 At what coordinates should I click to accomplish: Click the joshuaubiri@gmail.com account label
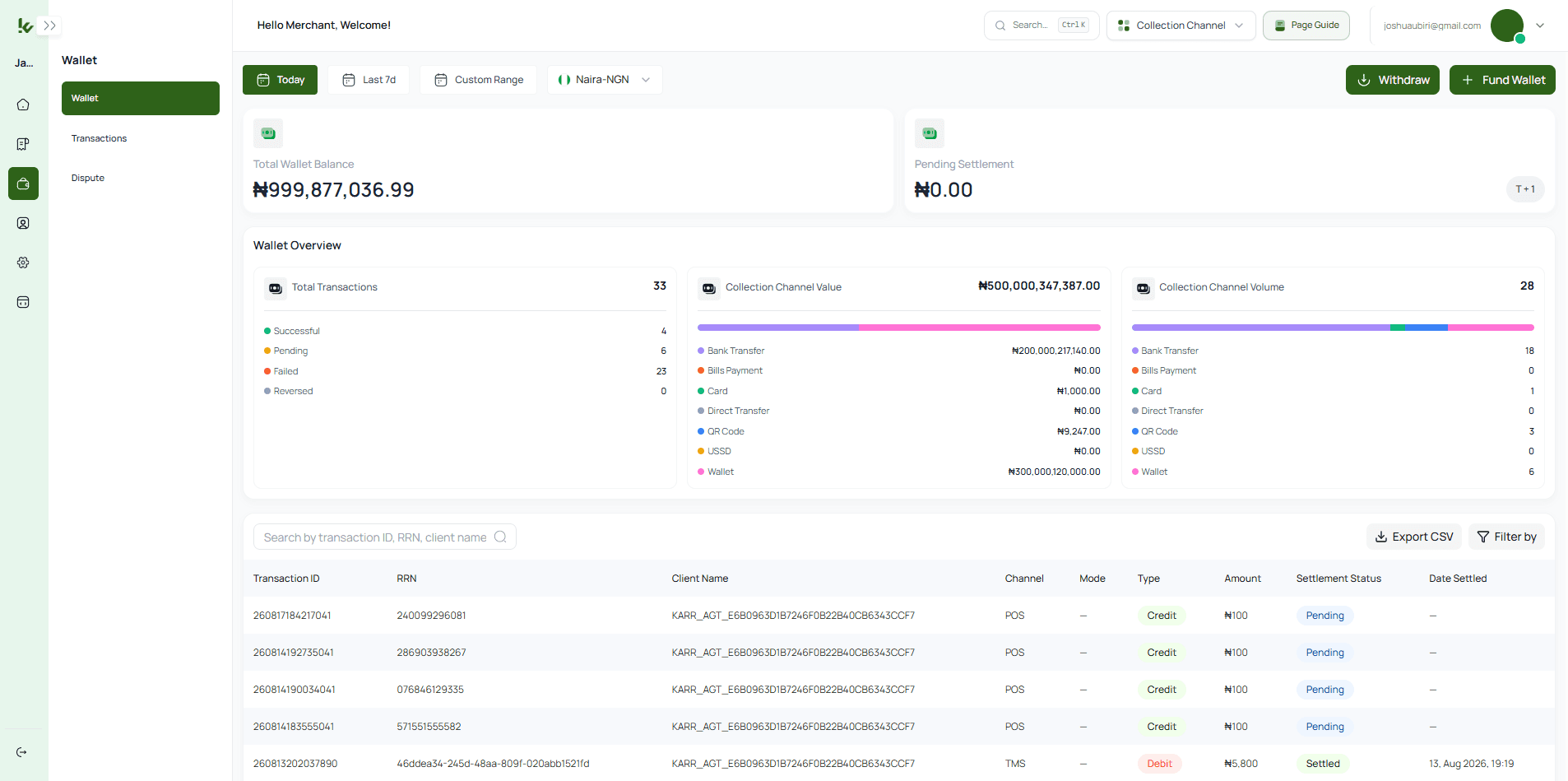(1432, 26)
